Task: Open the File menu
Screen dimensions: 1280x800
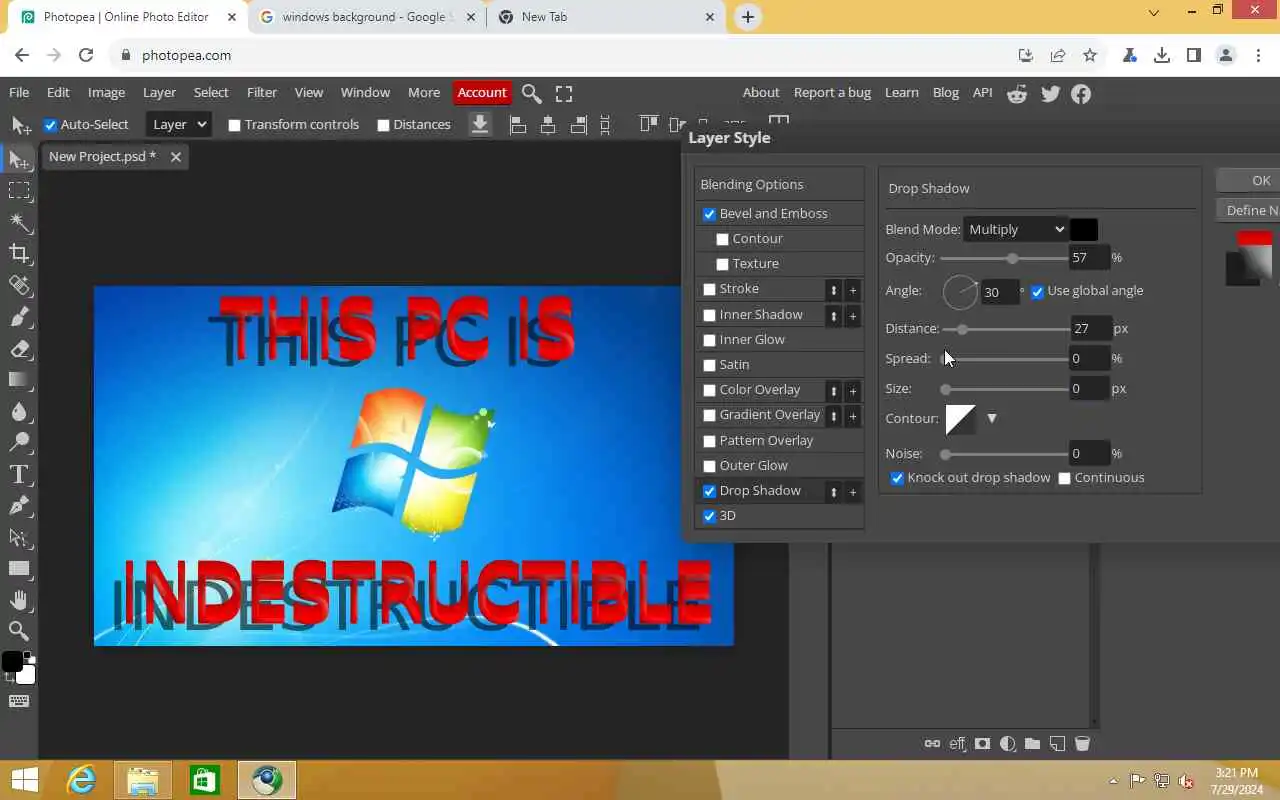Action: tap(19, 92)
